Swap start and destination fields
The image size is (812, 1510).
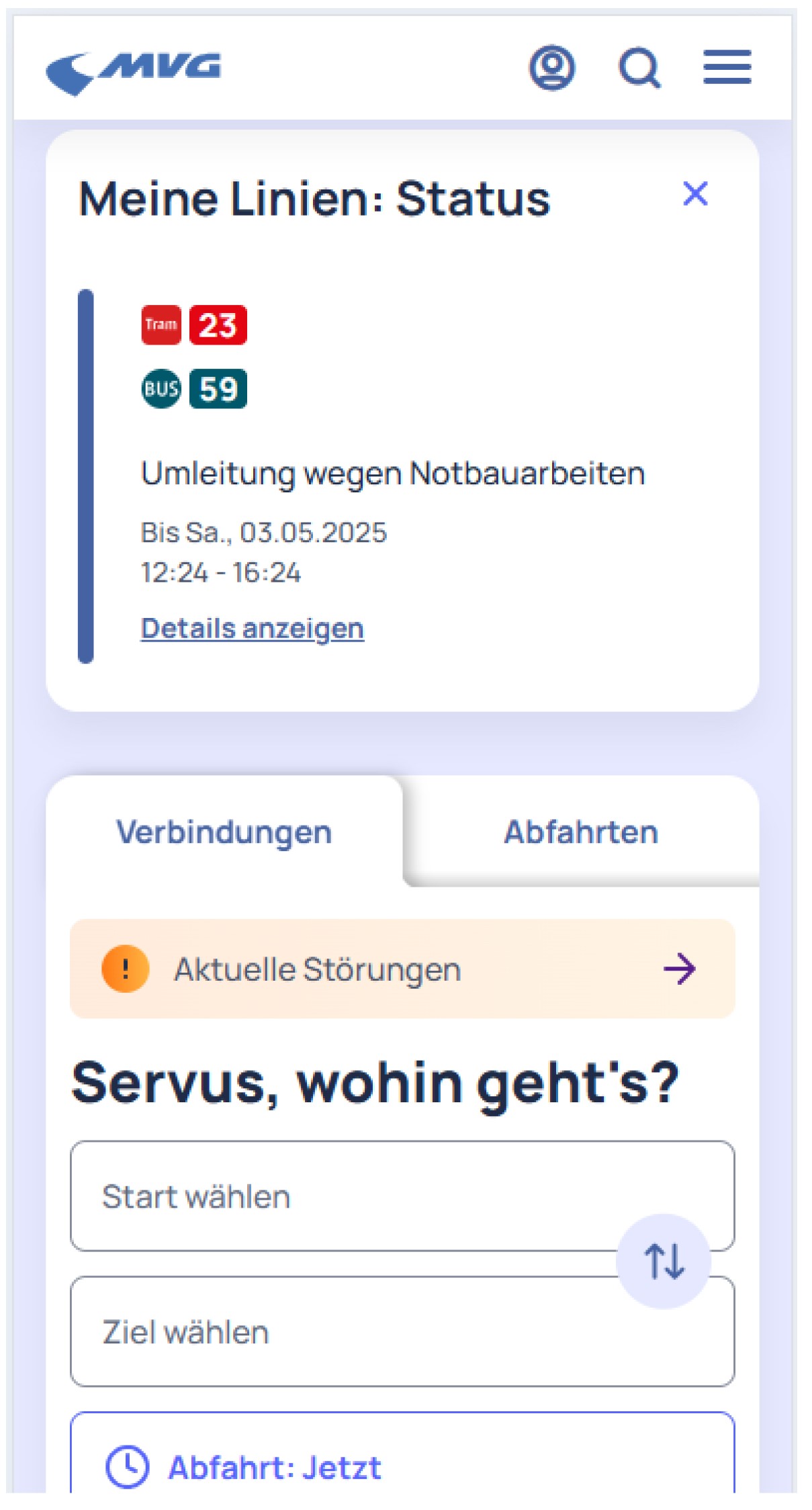click(x=664, y=1261)
